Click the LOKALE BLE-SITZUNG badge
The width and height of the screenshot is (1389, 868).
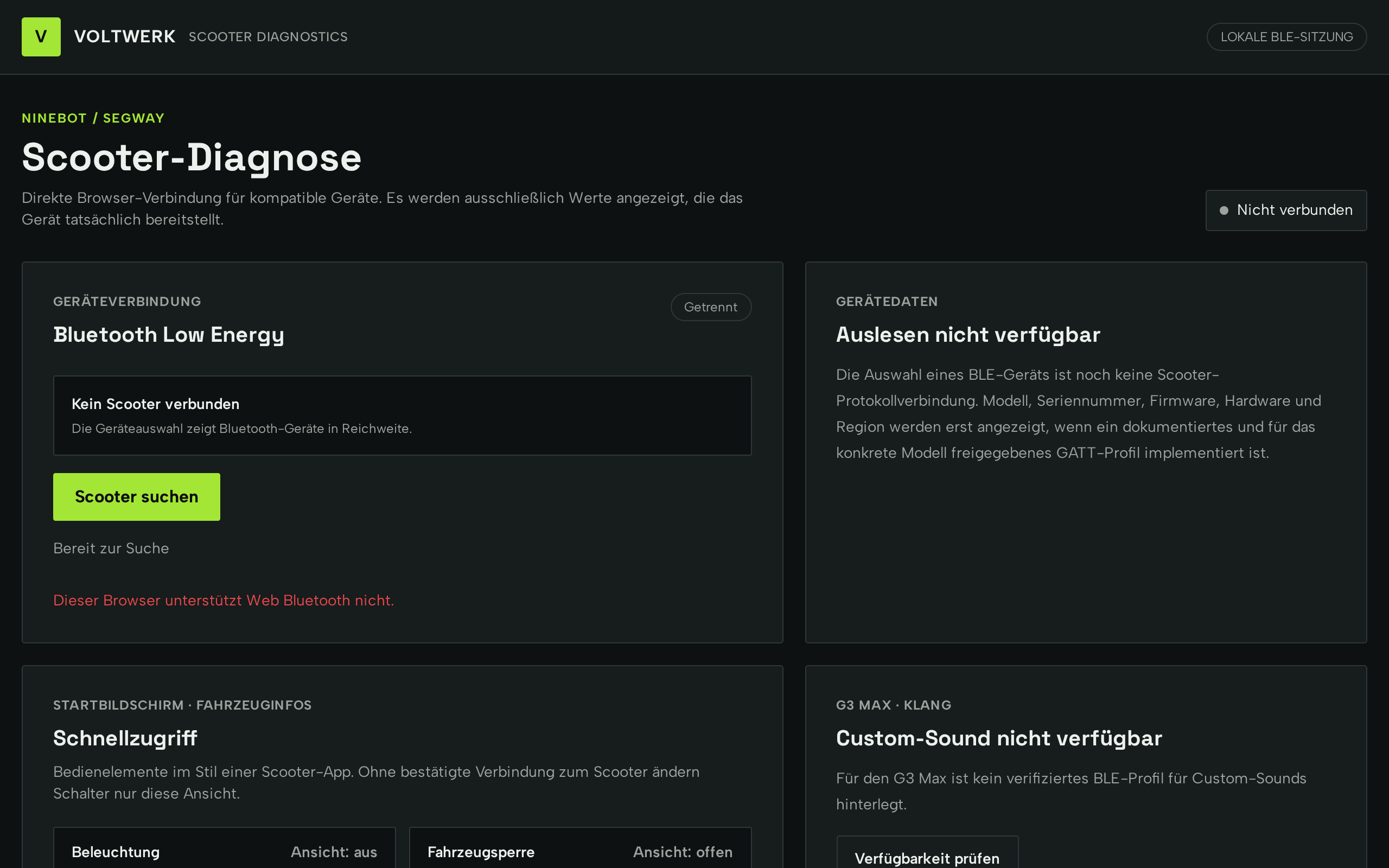pyautogui.click(x=1286, y=37)
